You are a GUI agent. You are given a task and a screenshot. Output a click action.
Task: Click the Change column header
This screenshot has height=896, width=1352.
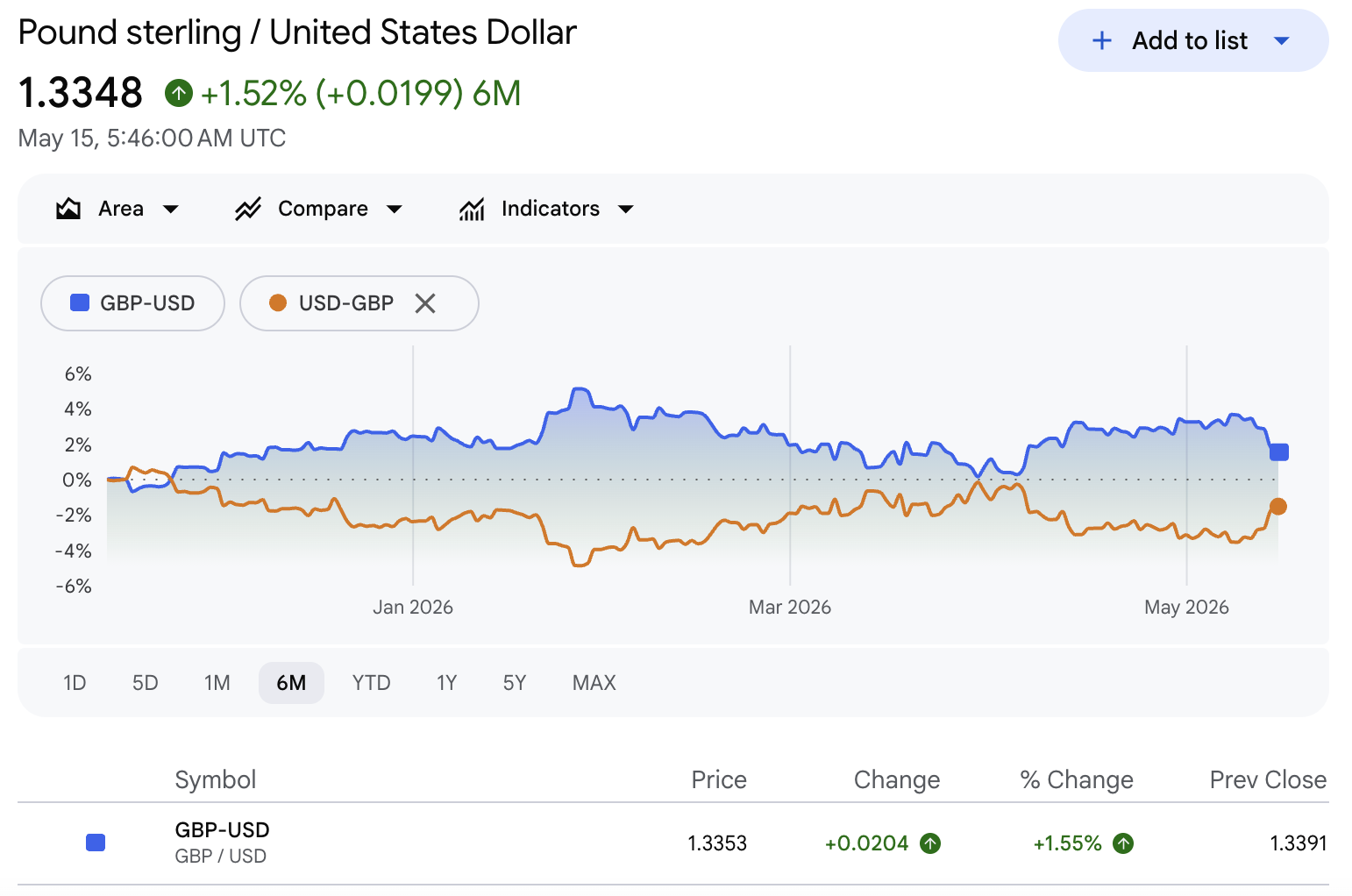pos(897,779)
